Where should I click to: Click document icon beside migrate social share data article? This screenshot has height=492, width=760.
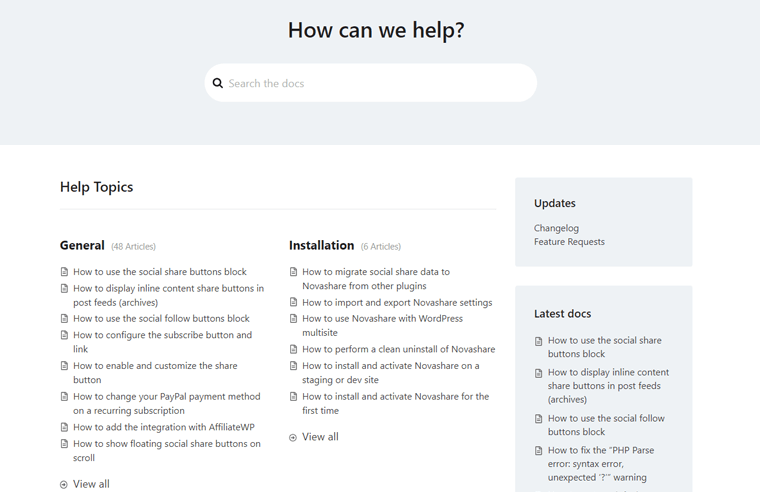293,271
